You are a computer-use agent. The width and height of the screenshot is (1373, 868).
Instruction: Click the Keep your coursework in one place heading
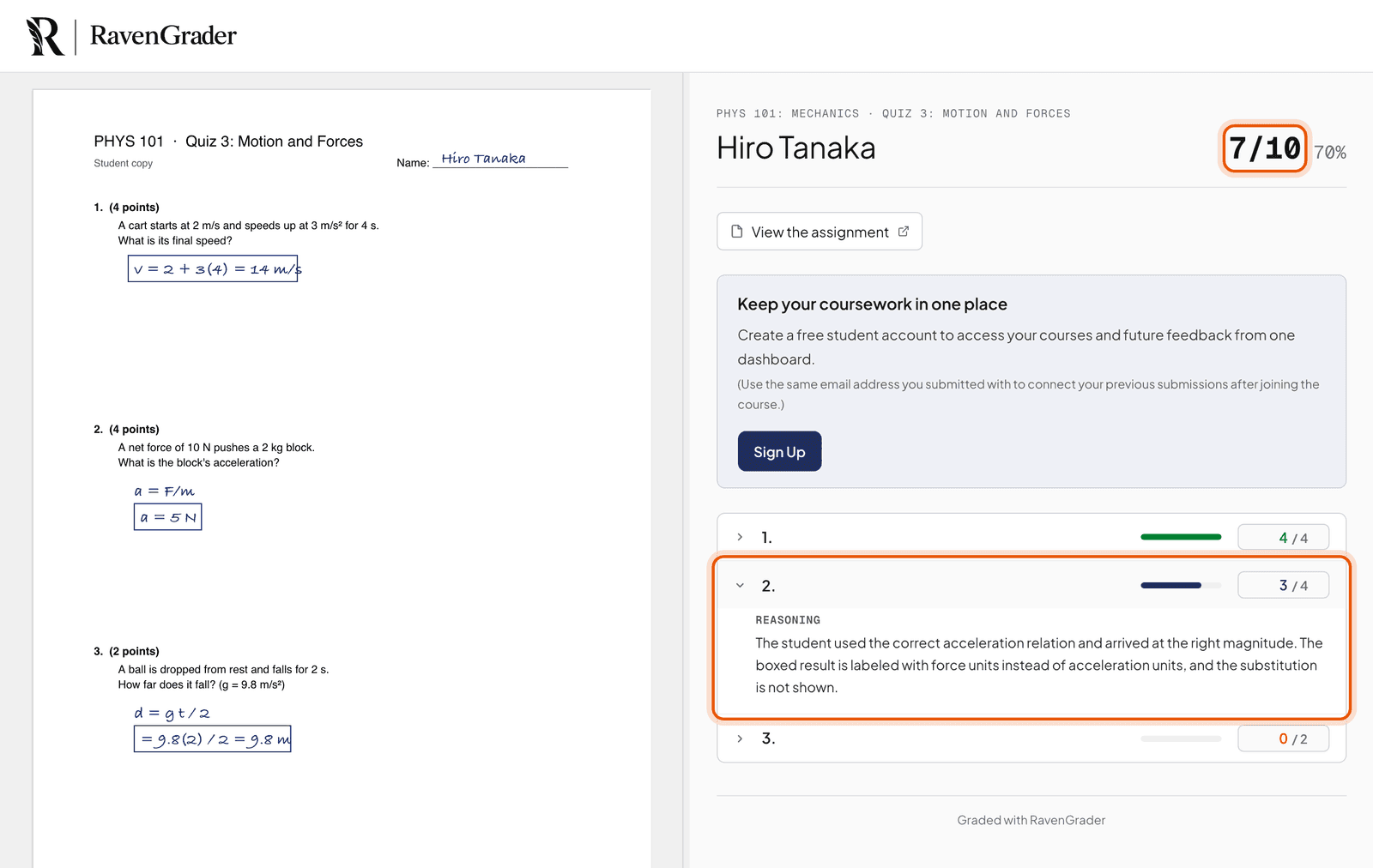point(872,304)
